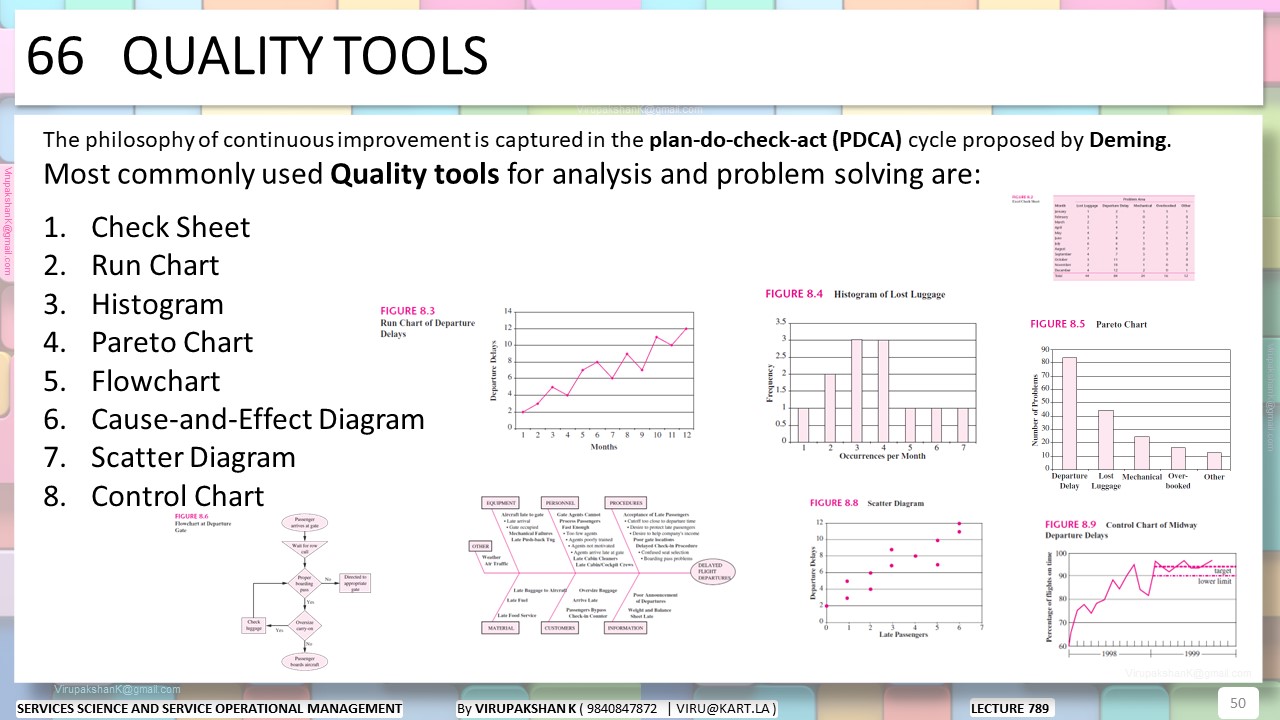Viewport: 1280px width, 720px height.
Task: Click the "FIGURE 8.3" caption label
Action: coord(408,311)
